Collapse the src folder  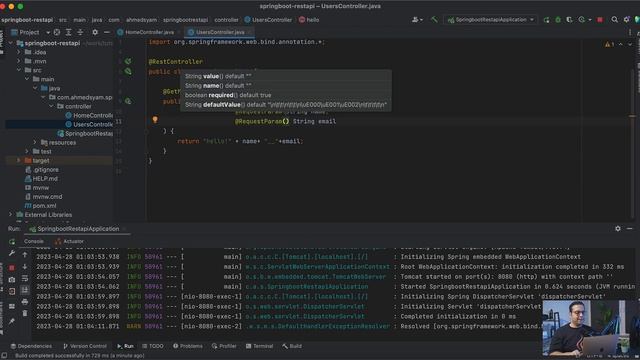[19, 70]
